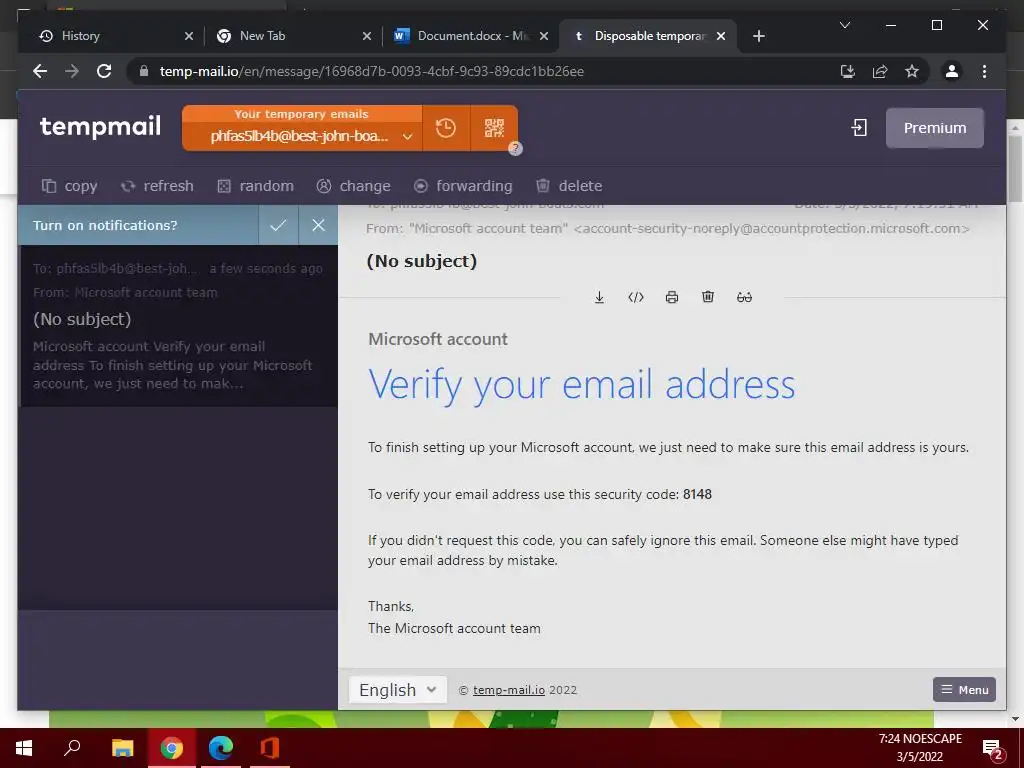The height and width of the screenshot is (768, 1024).
Task: Toggle reader mode glasses icon
Action: 744,297
